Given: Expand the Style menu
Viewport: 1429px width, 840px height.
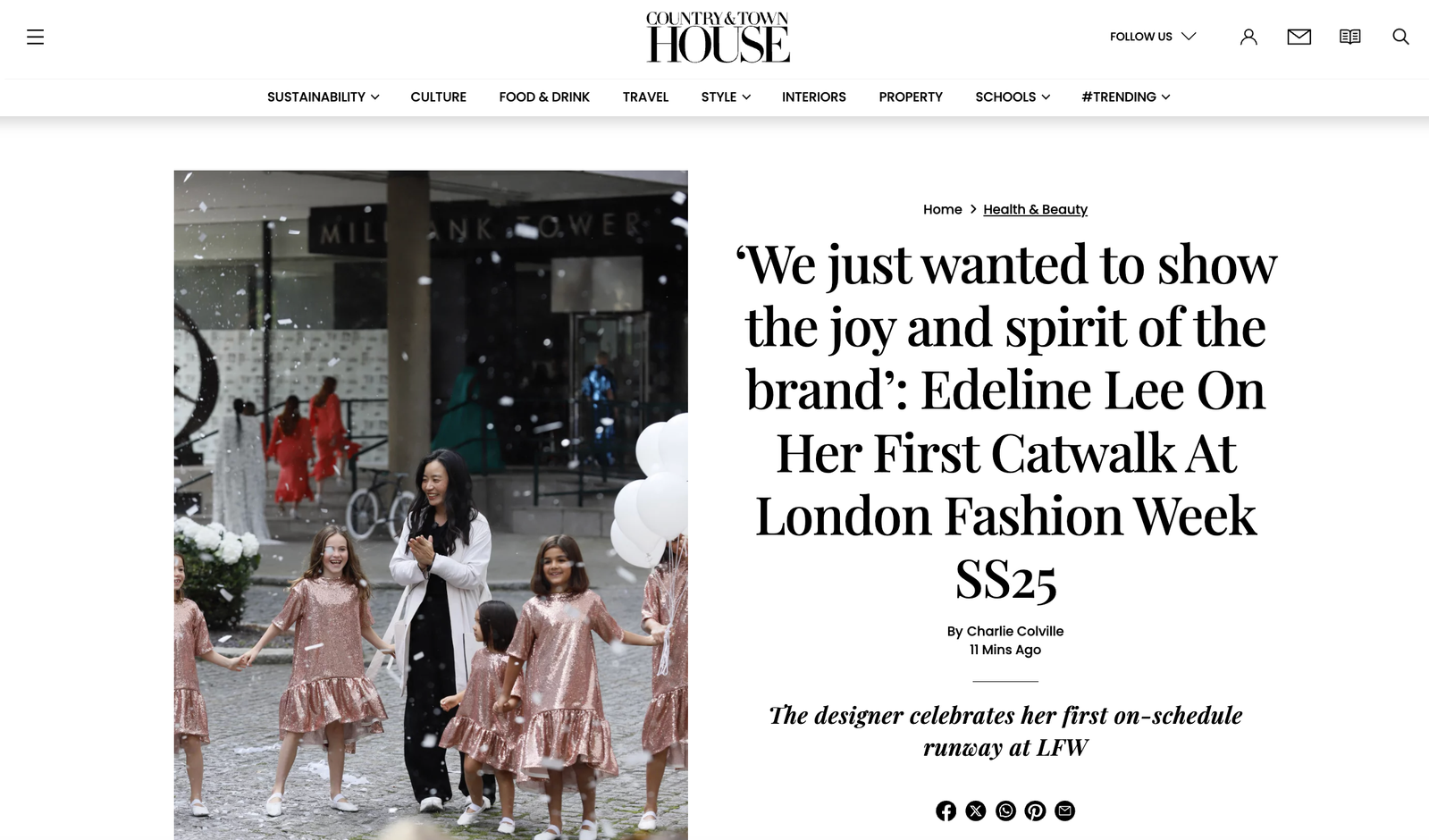Looking at the screenshot, I should (x=726, y=97).
